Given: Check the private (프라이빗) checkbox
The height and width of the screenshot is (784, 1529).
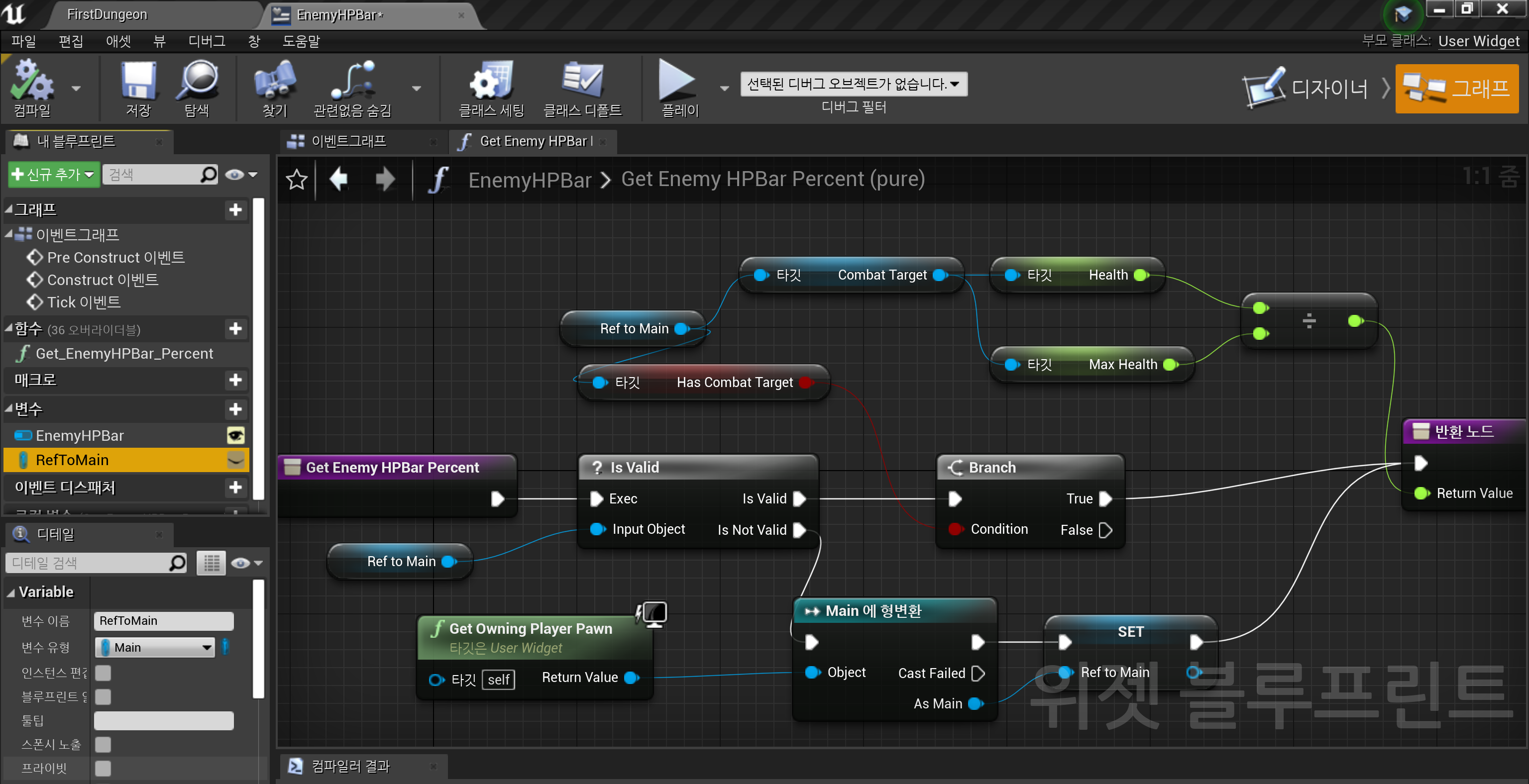Looking at the screenshot, I should [x=104, y=768].
